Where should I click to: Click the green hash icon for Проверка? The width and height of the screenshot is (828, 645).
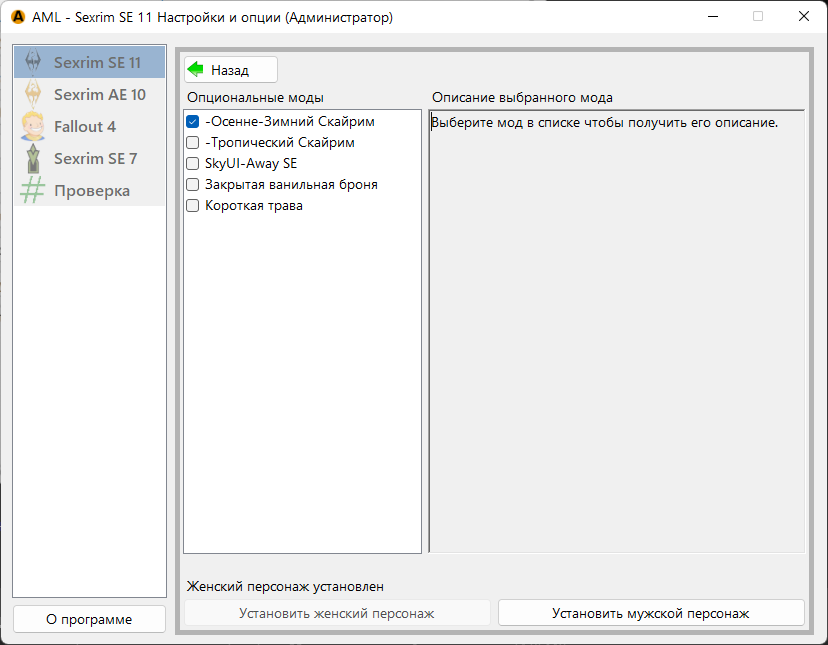[x=33, y=190]
